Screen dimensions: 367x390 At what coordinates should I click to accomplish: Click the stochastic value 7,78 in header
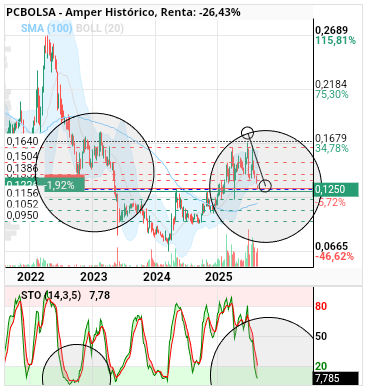(x=100, y=295)
